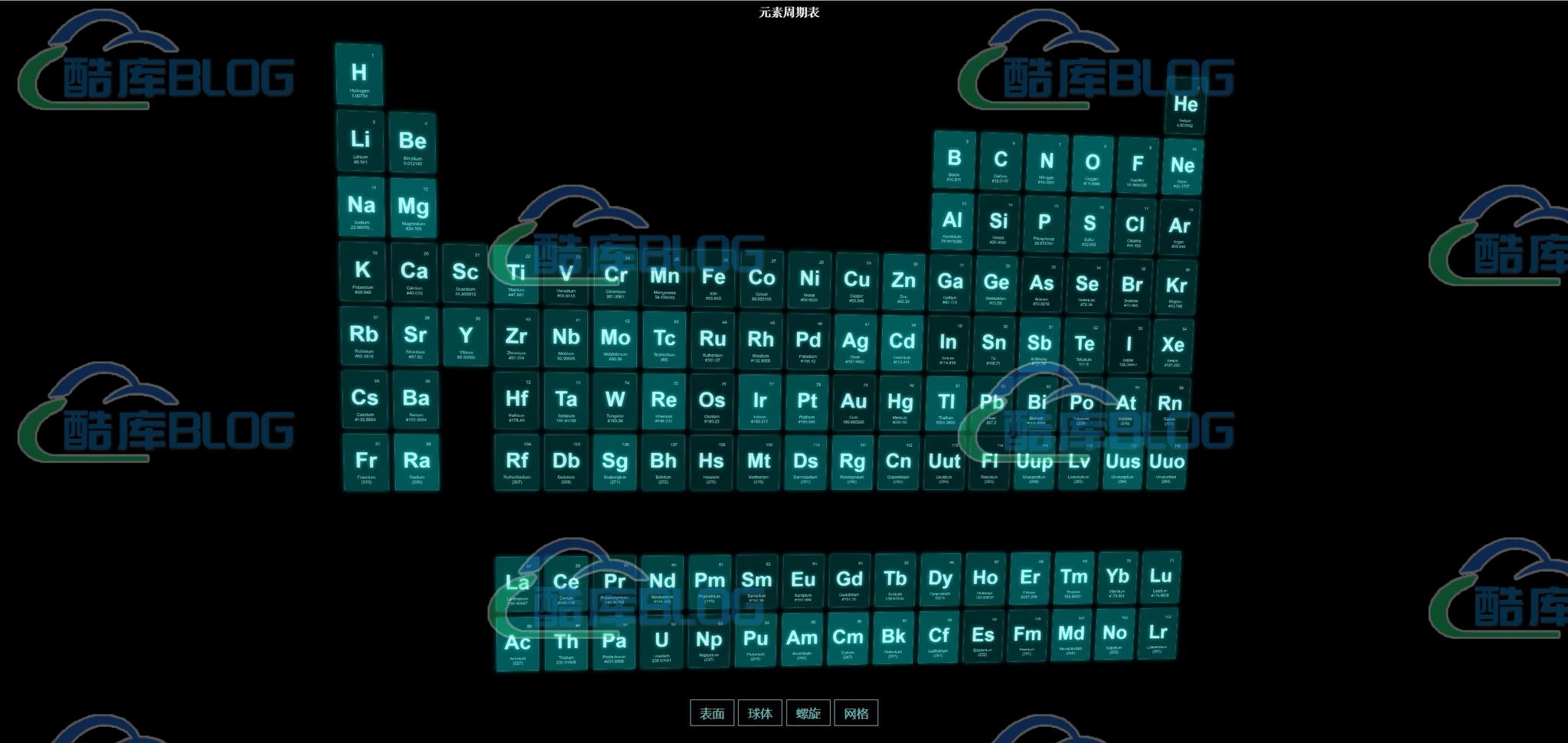Click the 元素周期表 page title
Viewport: 1568px width, 743px height.
(789, 12)
